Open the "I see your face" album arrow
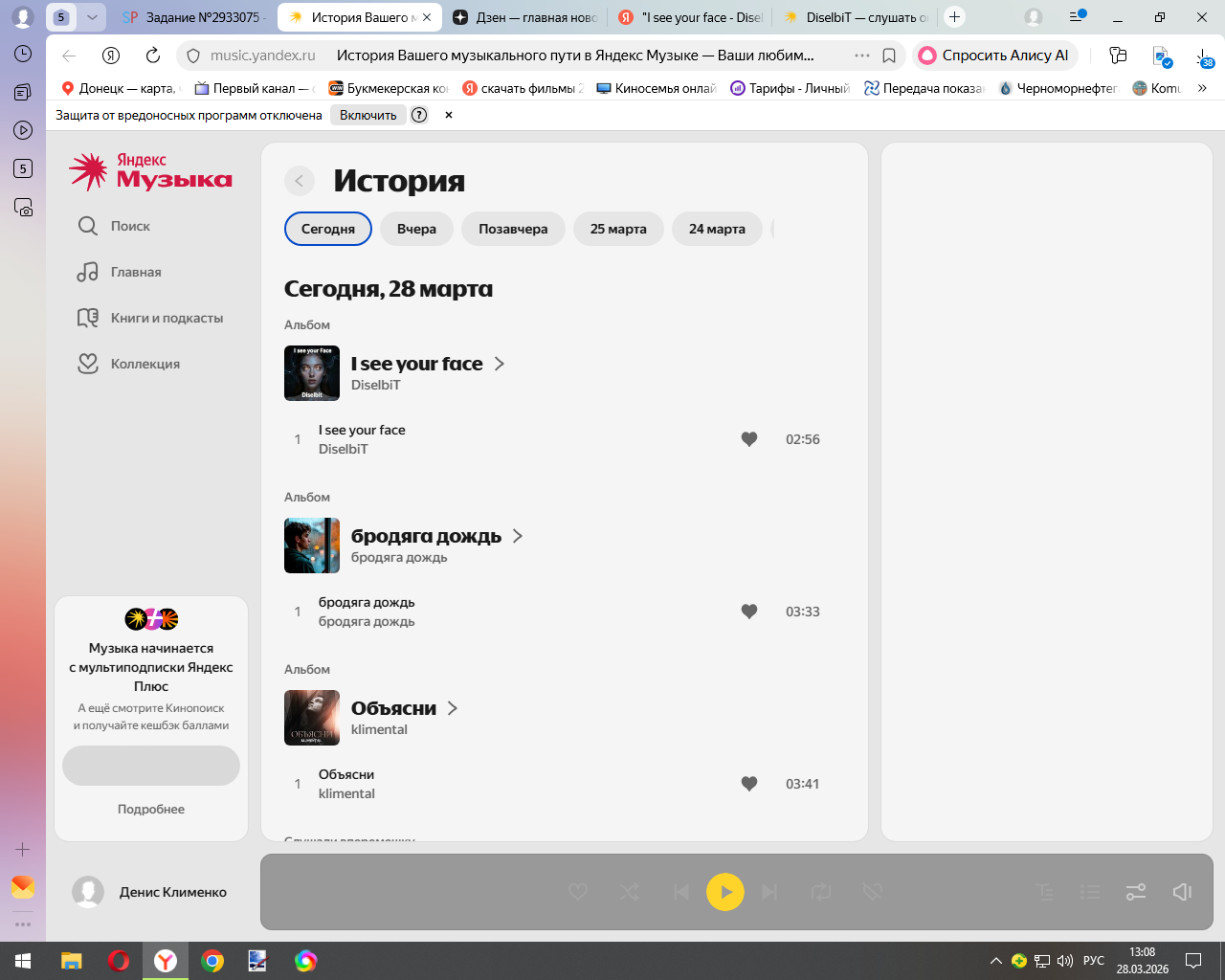The height and width of the screenshot is (980, 1225). (x=499, y=364)
